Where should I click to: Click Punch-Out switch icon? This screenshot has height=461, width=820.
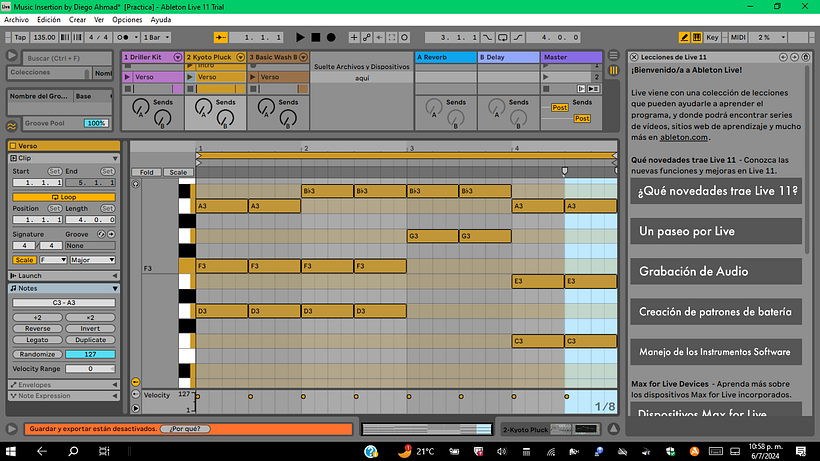518,37
